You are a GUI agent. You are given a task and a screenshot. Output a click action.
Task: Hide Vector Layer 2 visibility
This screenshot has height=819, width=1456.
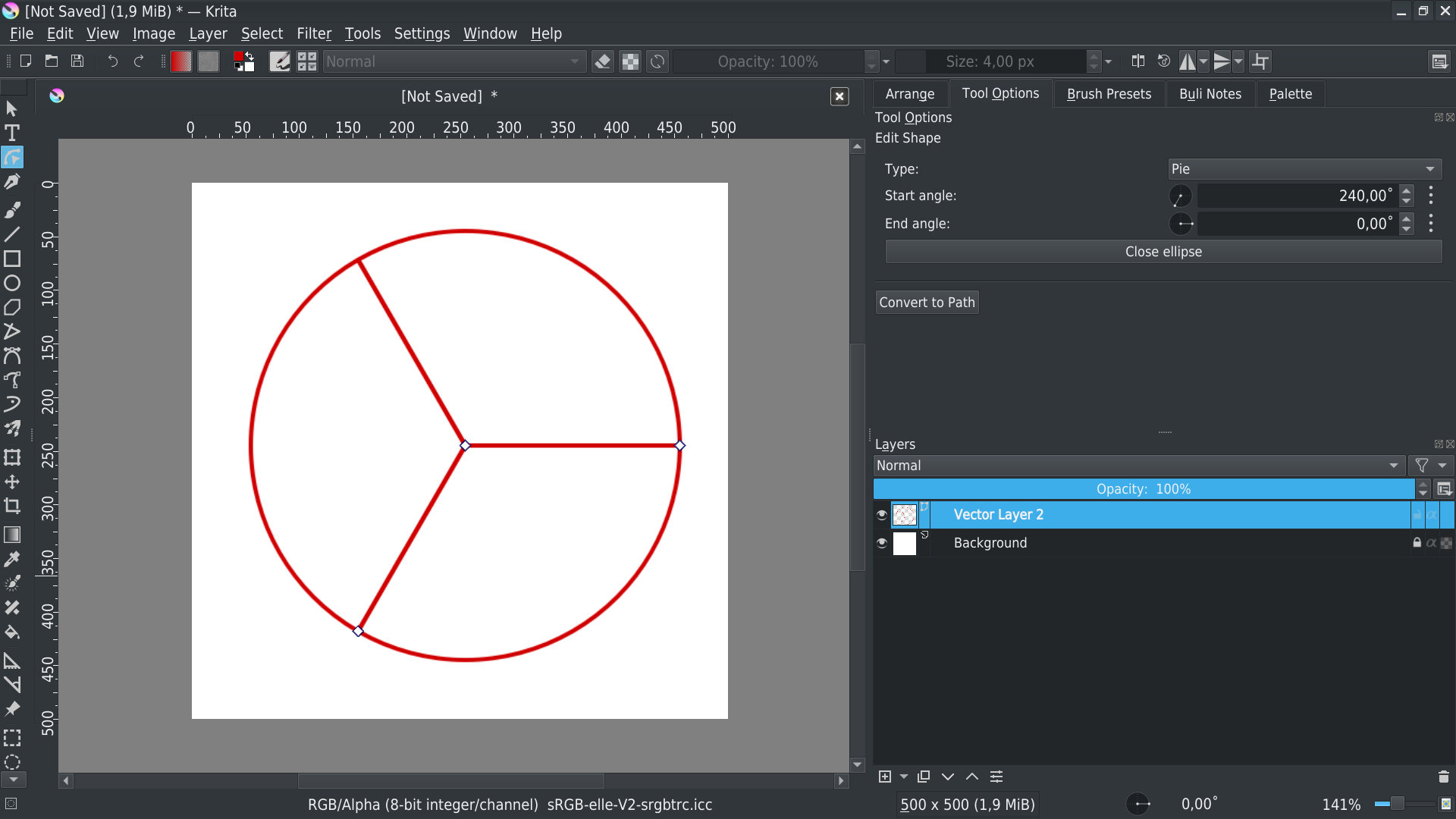point(881,515)
